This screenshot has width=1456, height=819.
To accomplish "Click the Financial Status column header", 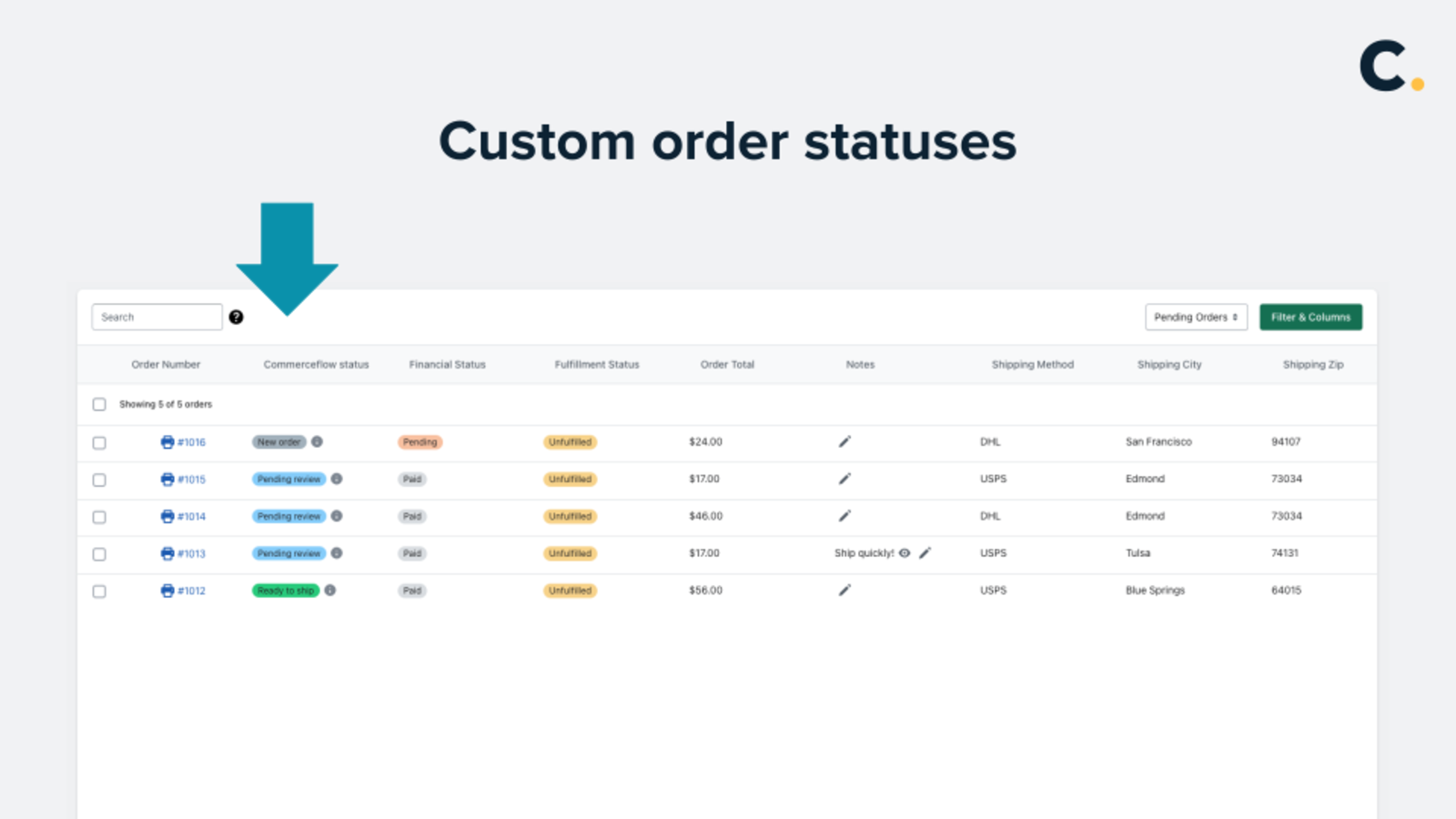I will pos(447,364).
